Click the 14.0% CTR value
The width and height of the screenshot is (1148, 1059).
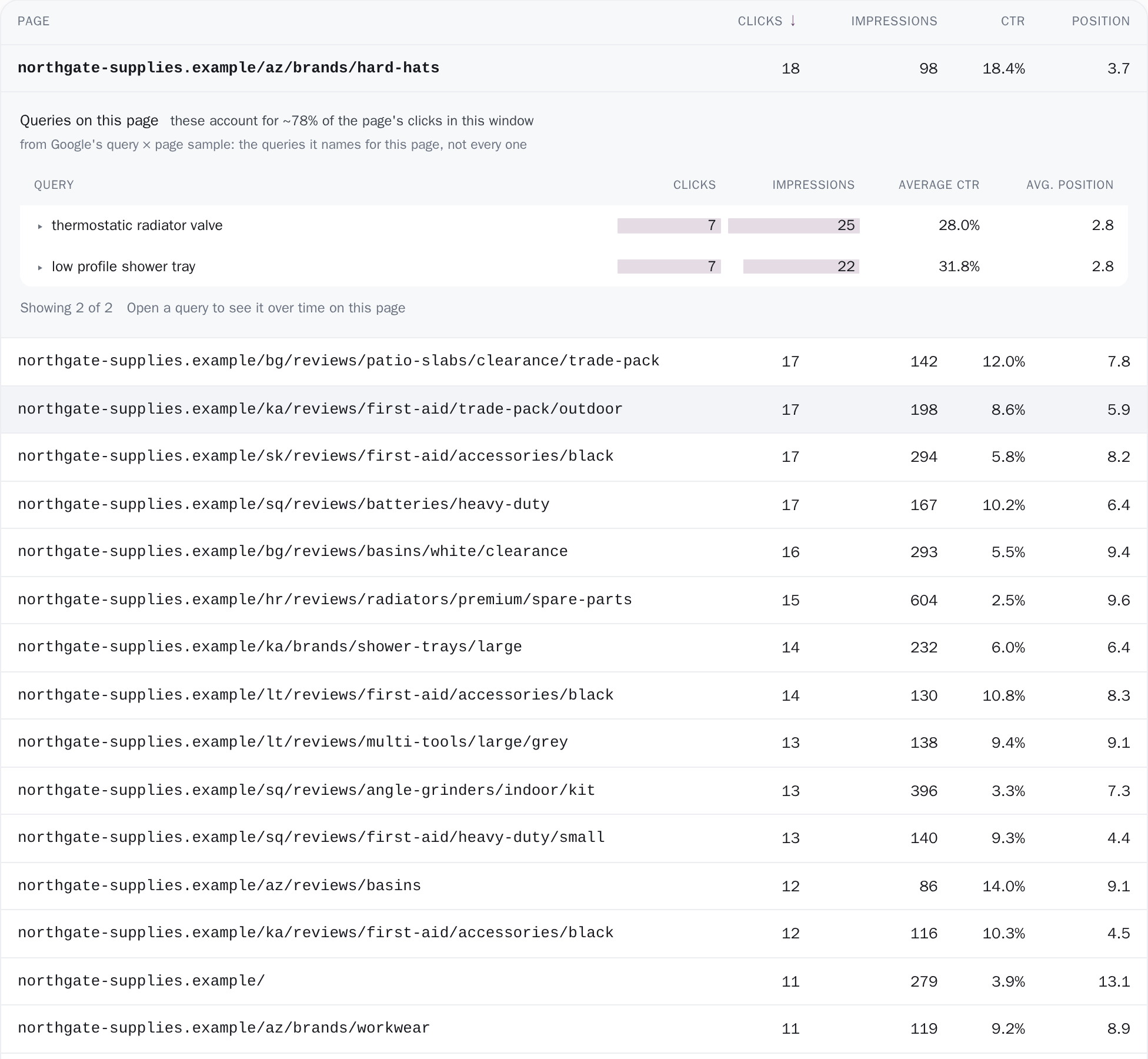coord(1004,886)
